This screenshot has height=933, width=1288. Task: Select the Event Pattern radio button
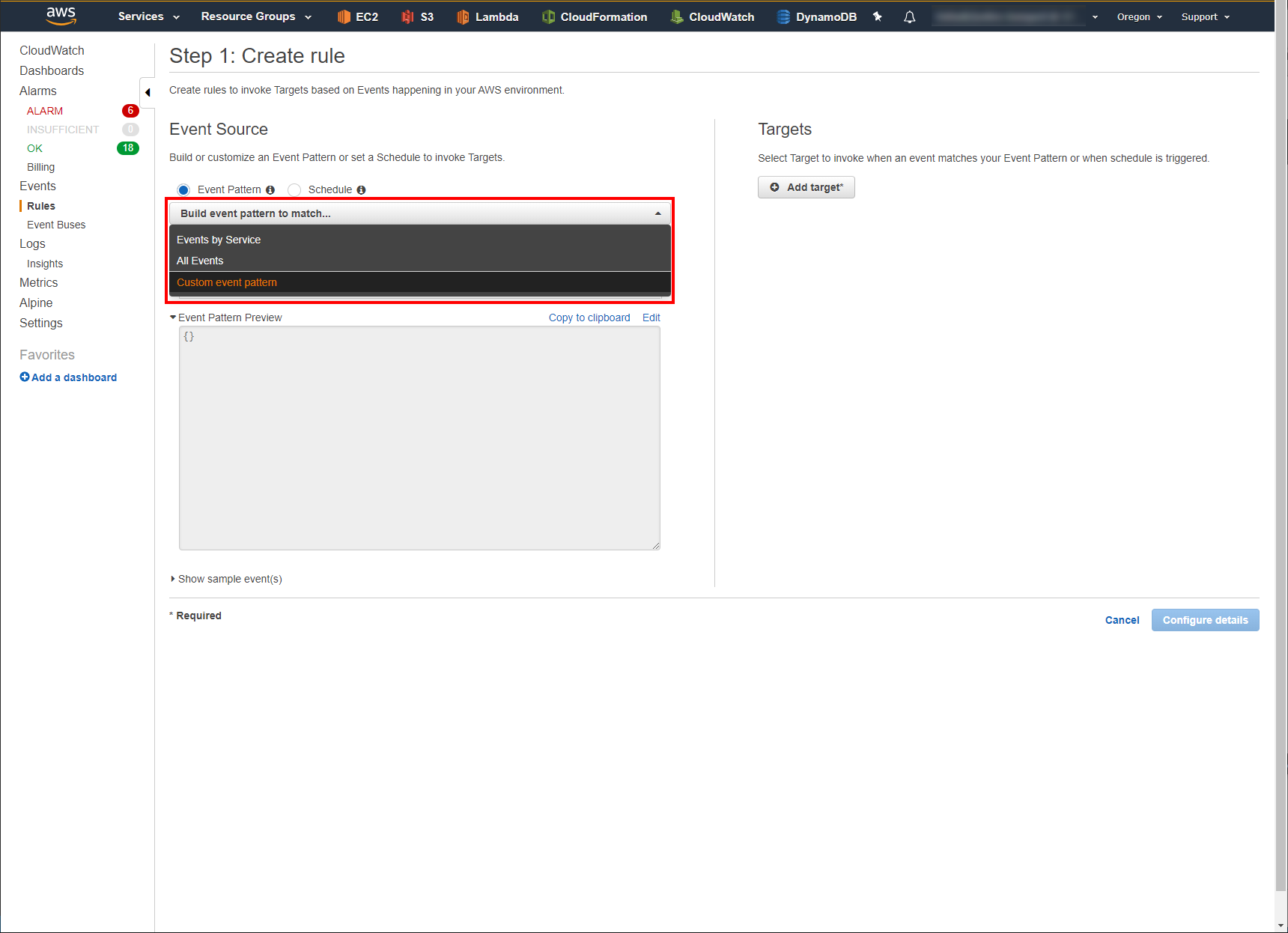[x=183, y=189]
